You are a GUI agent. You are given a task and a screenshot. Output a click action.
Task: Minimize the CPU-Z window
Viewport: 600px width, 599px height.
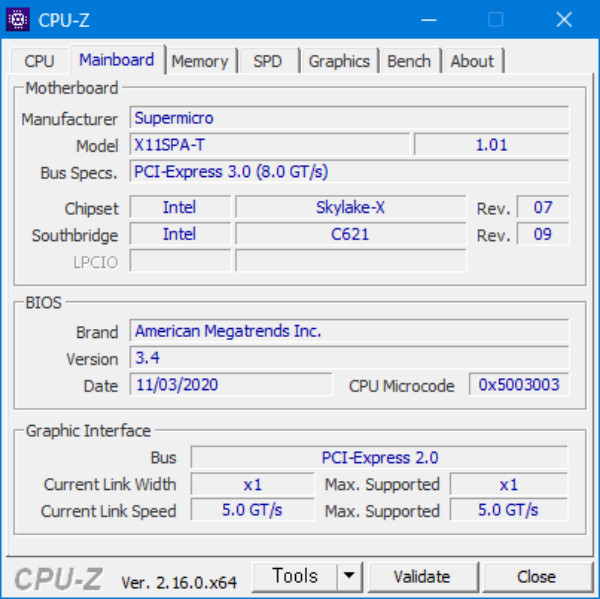pos(429,20)
